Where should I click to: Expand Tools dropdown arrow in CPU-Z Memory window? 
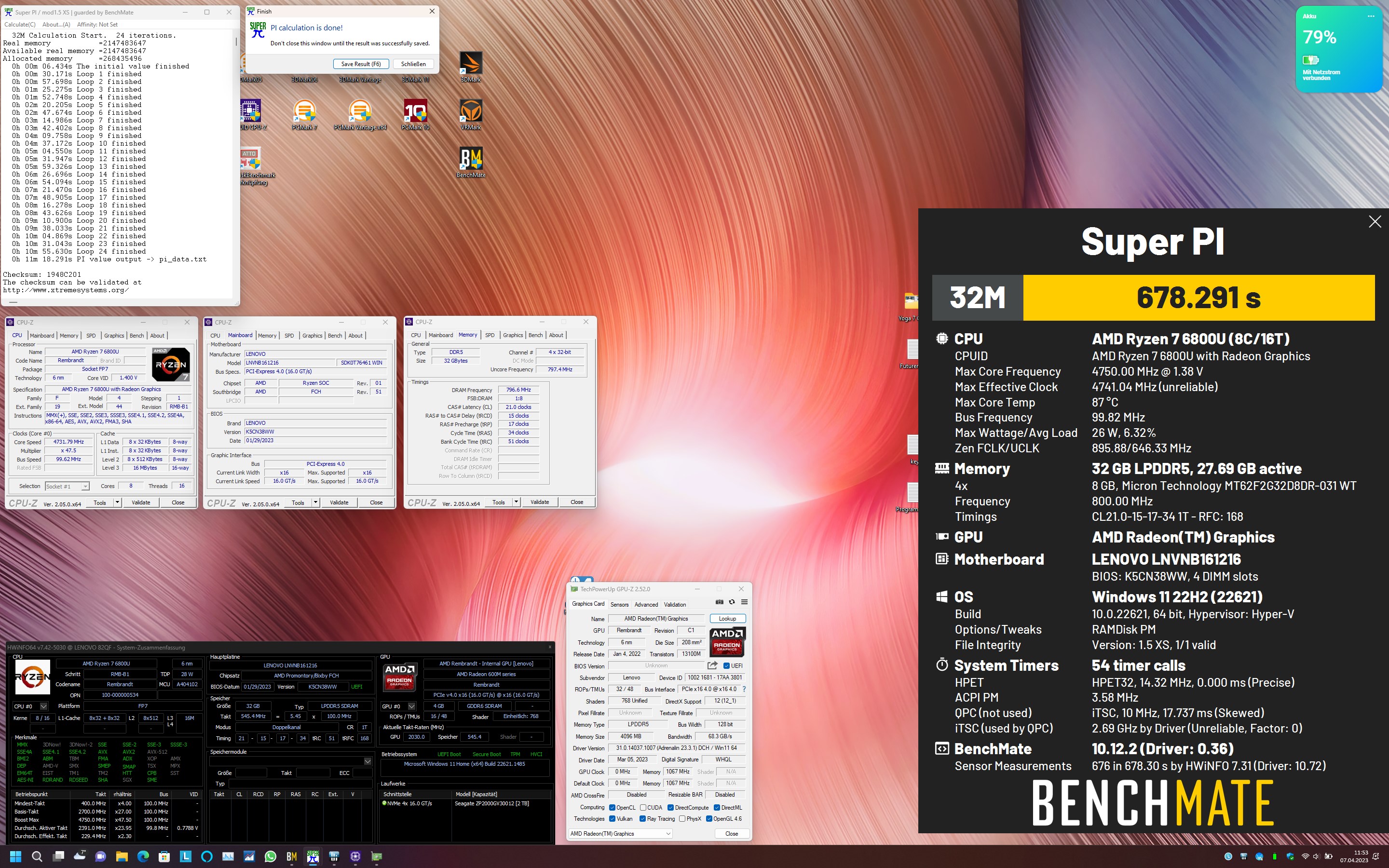tap(516, 502)
